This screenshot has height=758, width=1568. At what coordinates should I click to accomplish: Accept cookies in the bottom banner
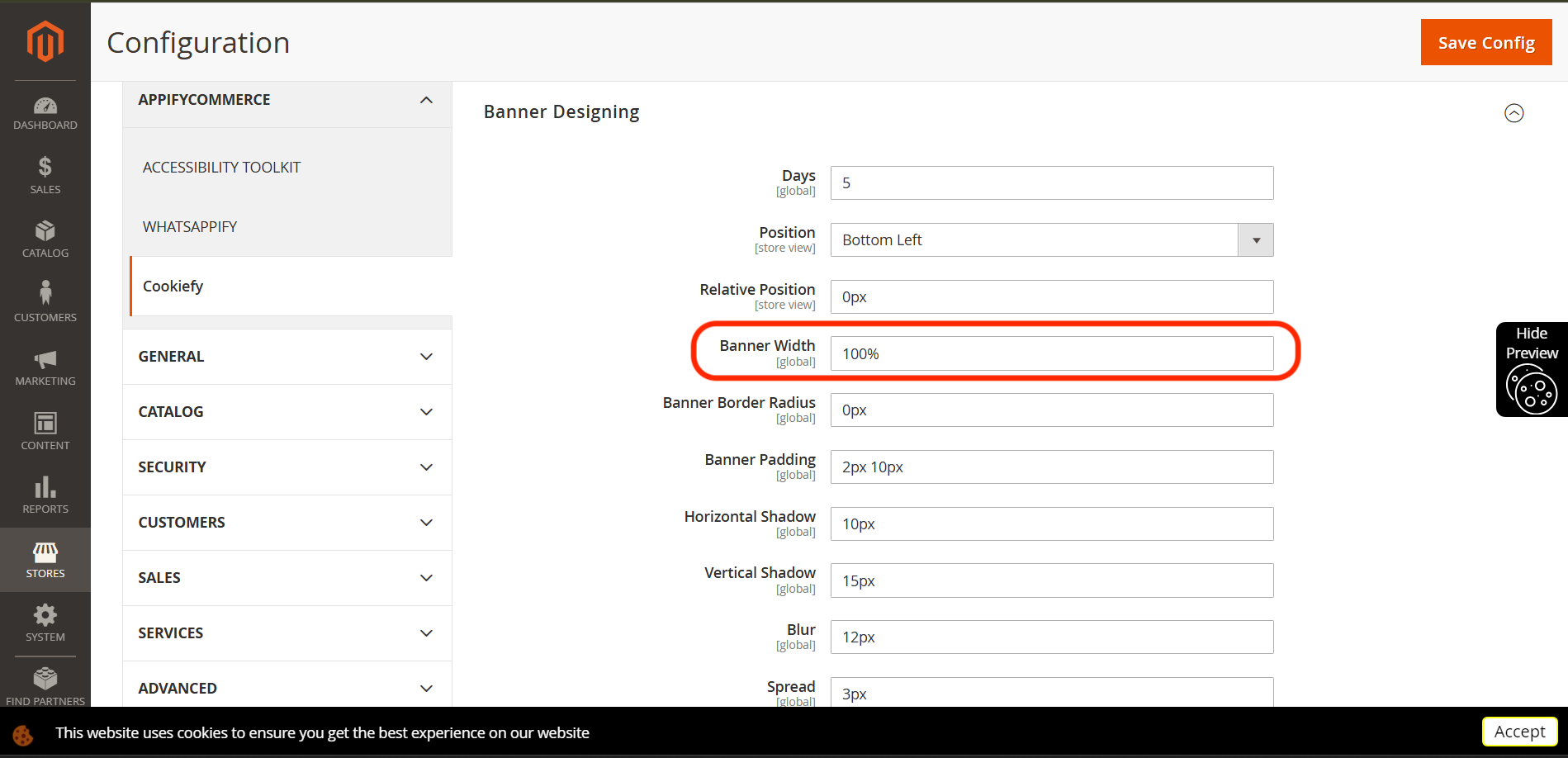[x=1519, y=732]
